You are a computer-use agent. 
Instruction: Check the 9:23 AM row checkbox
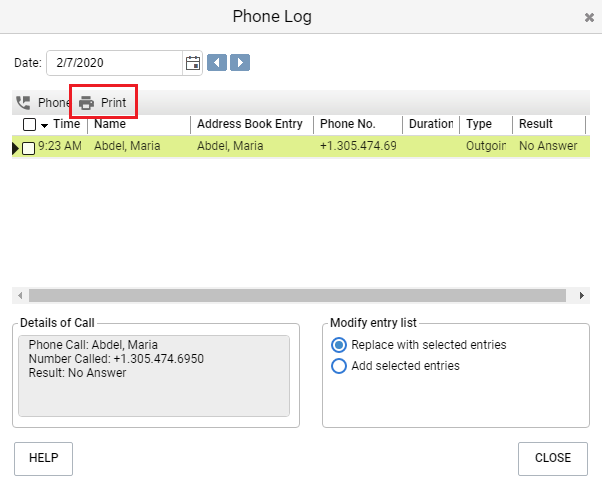tap(28, 148)
